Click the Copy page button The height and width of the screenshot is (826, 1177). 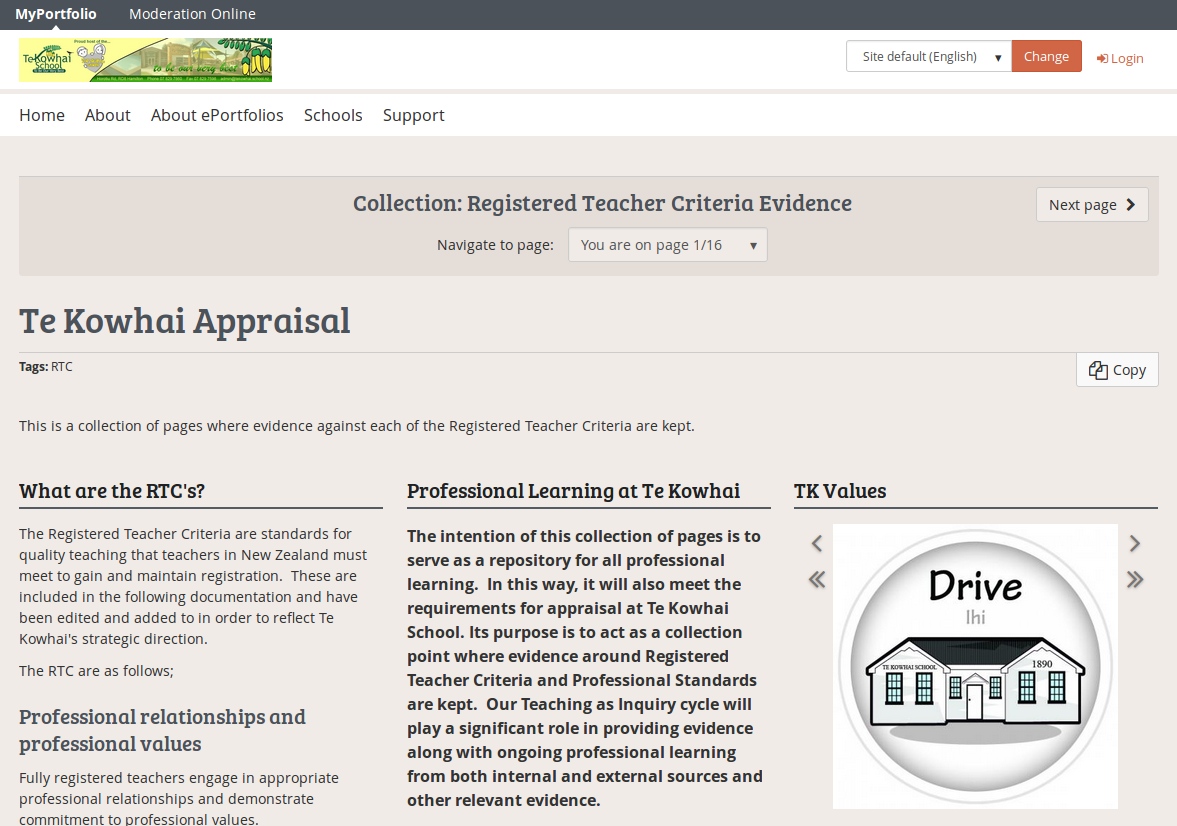pyautogui.click(x=1117, y=370)
